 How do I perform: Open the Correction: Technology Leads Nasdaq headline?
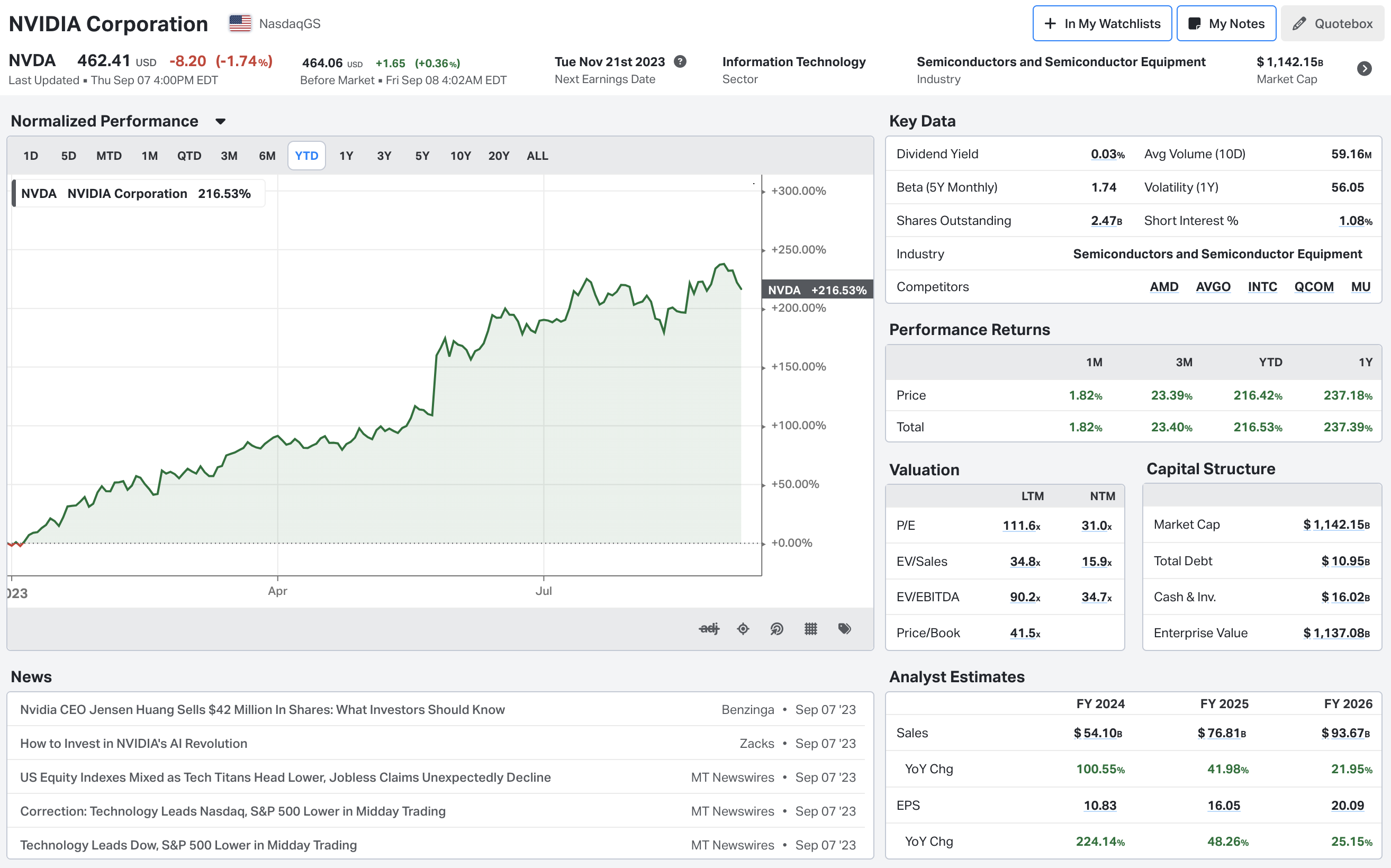[x=232, y=811]
